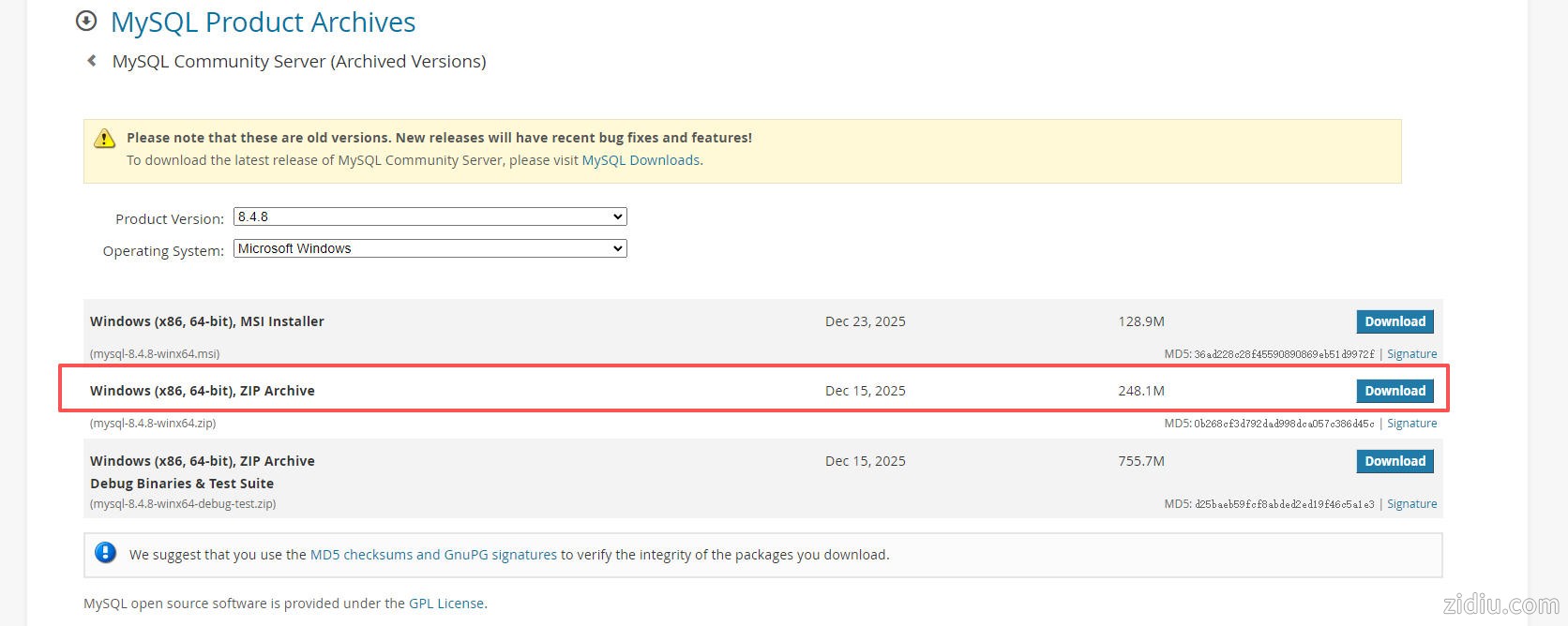The height and width of the screenshot is (626, 1568).
Task: Click the mysql-8.4.8-winx64-debug-test.zip filename
Action: coord(183,504)
